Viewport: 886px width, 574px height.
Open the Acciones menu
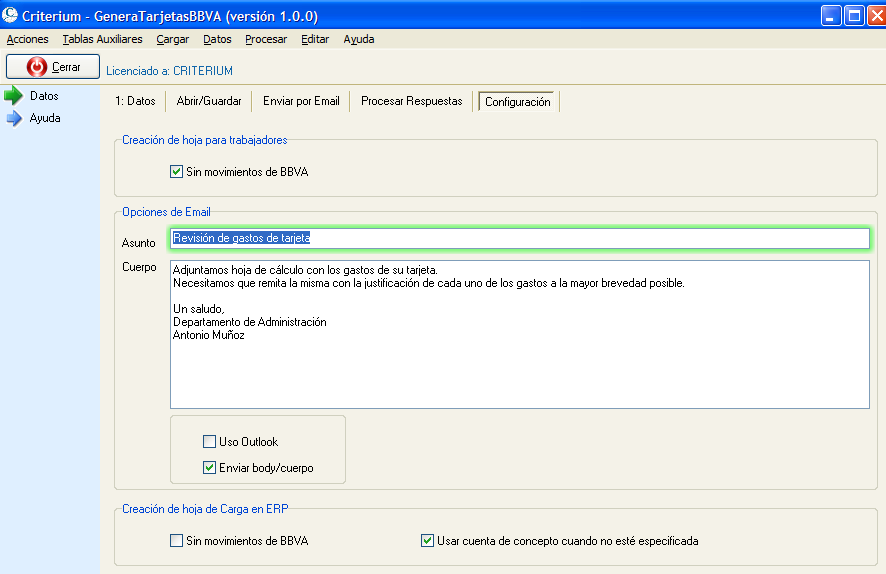[27, 39]
